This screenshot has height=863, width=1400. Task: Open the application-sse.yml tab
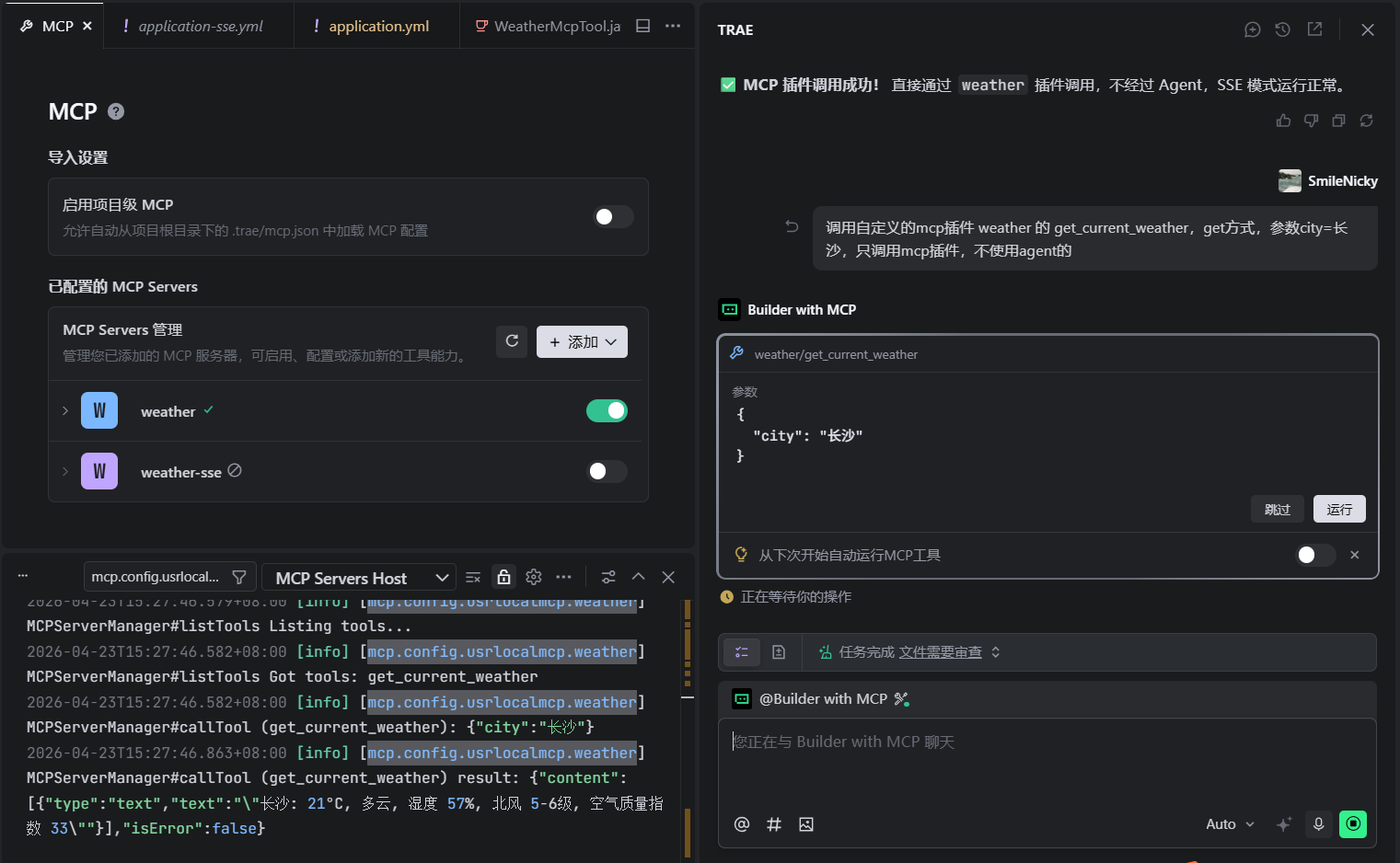click(x=198, y=26)
